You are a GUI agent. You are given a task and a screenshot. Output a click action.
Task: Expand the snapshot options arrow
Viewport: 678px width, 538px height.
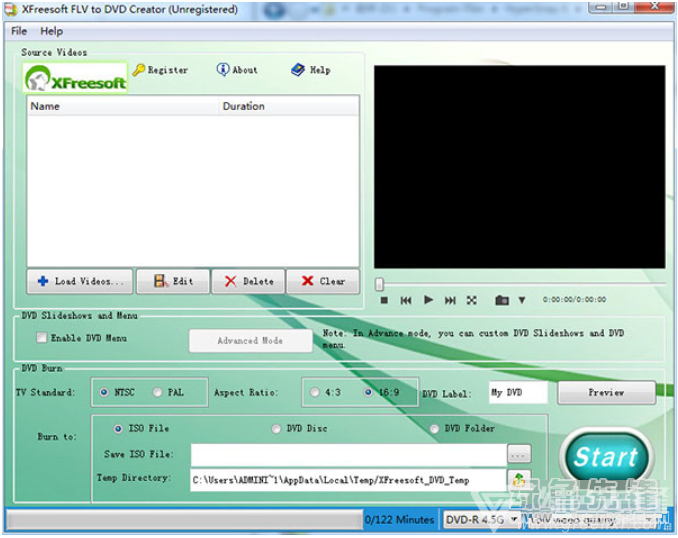coord(522,300)
